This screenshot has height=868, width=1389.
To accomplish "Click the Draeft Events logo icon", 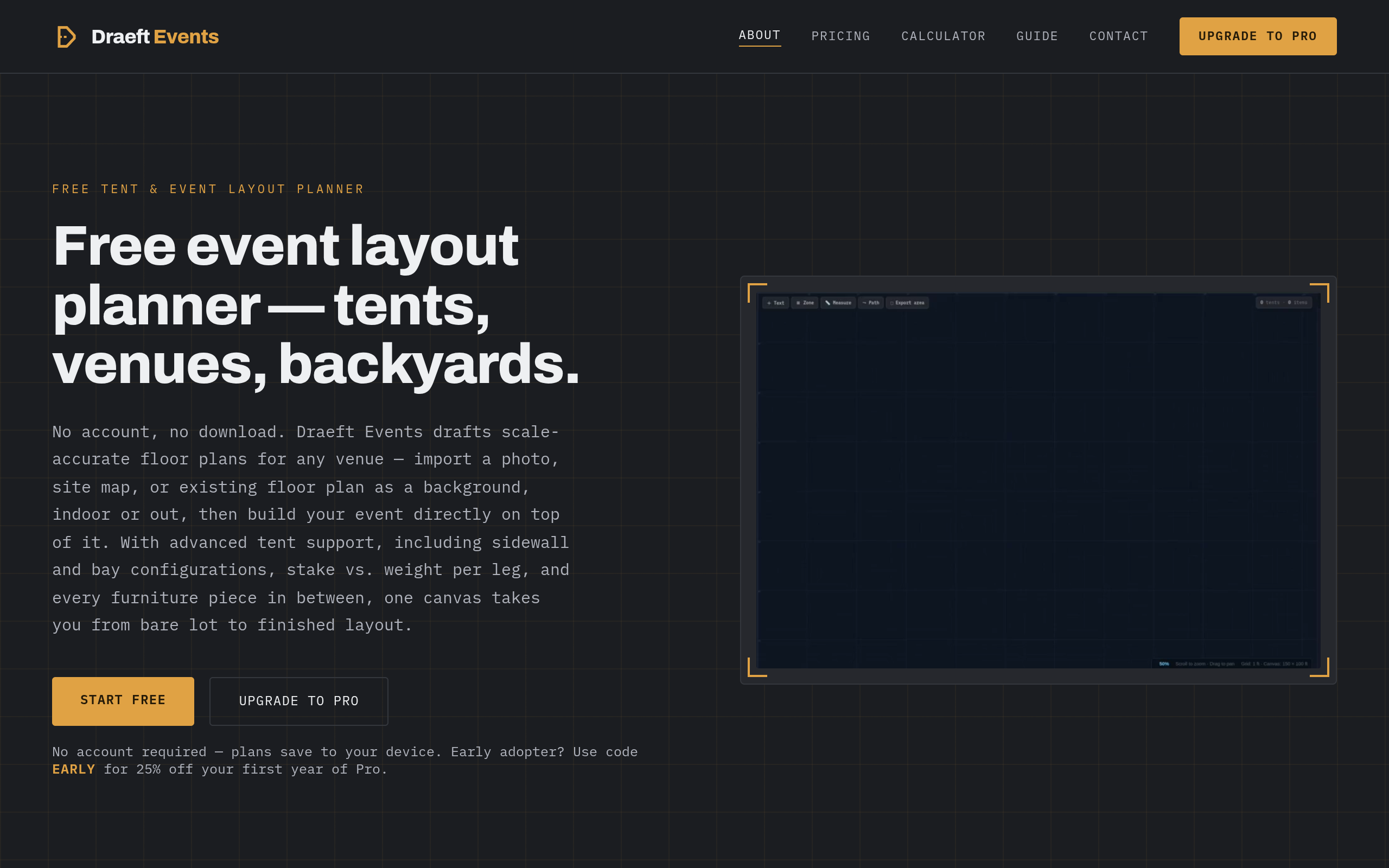I will 66,37.
